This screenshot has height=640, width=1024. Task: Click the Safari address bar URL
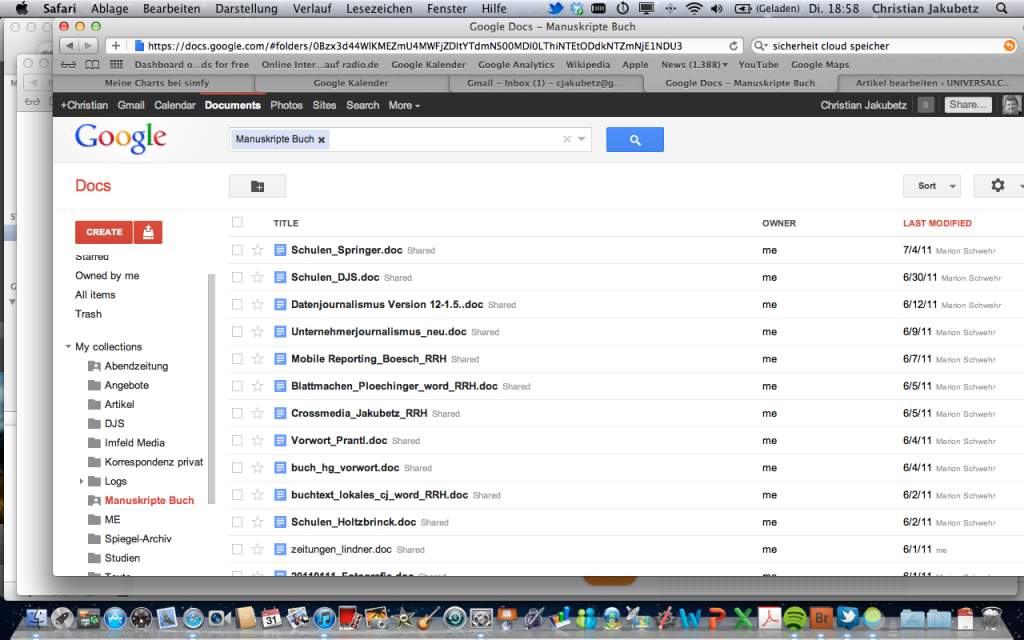pos(415,46)
